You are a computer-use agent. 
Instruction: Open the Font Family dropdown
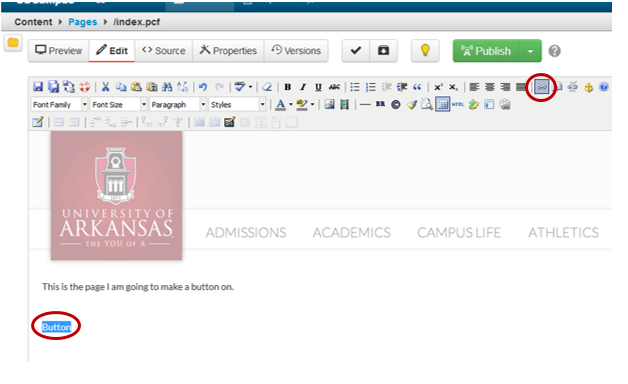tap(59, 105)
